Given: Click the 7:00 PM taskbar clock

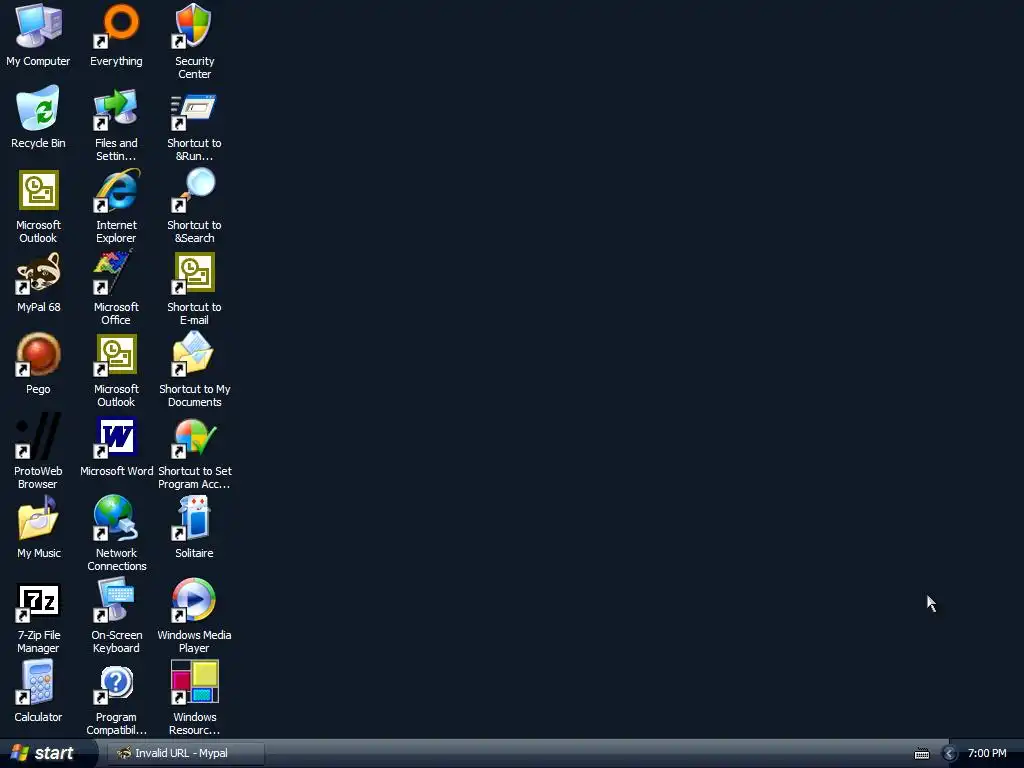Looking at the screenshot, I should coord(987,754).
